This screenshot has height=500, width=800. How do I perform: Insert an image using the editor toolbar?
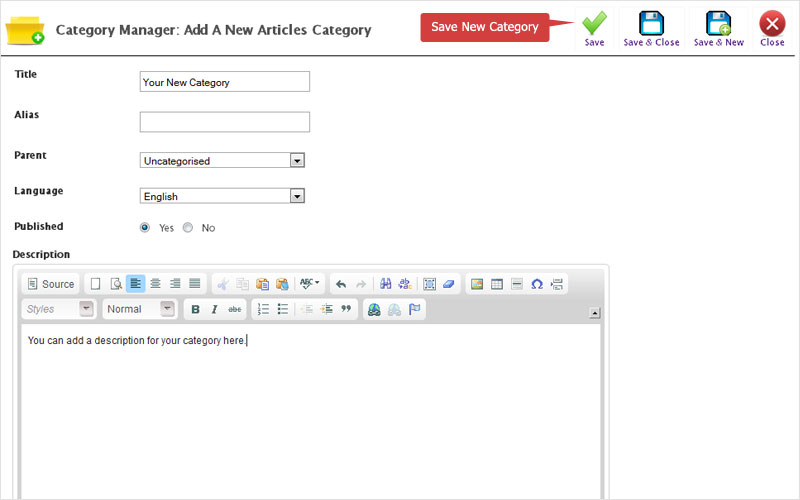(x=477, y=284)
